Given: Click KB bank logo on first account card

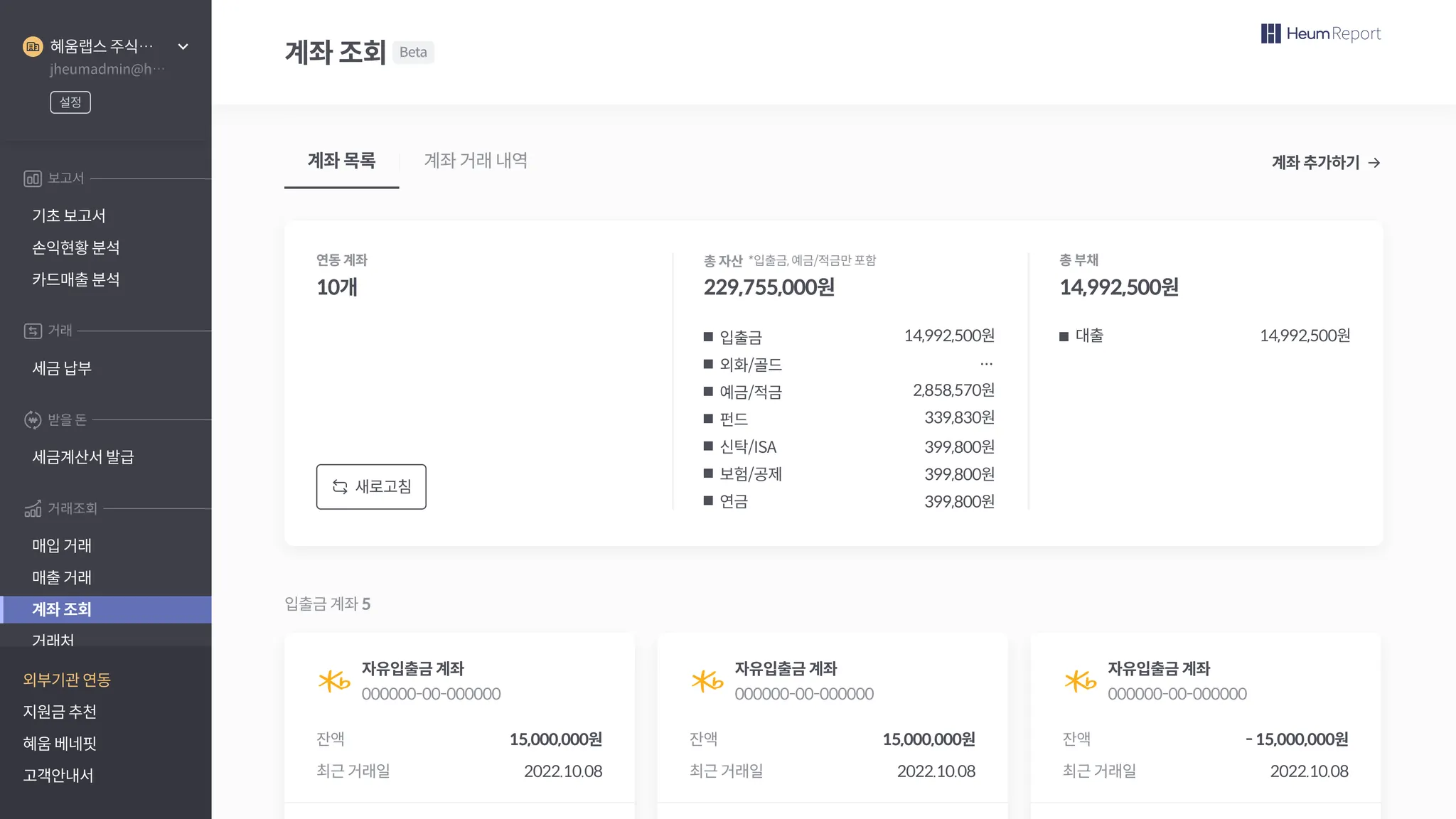Looking at the screenshot, I should 334,681.
